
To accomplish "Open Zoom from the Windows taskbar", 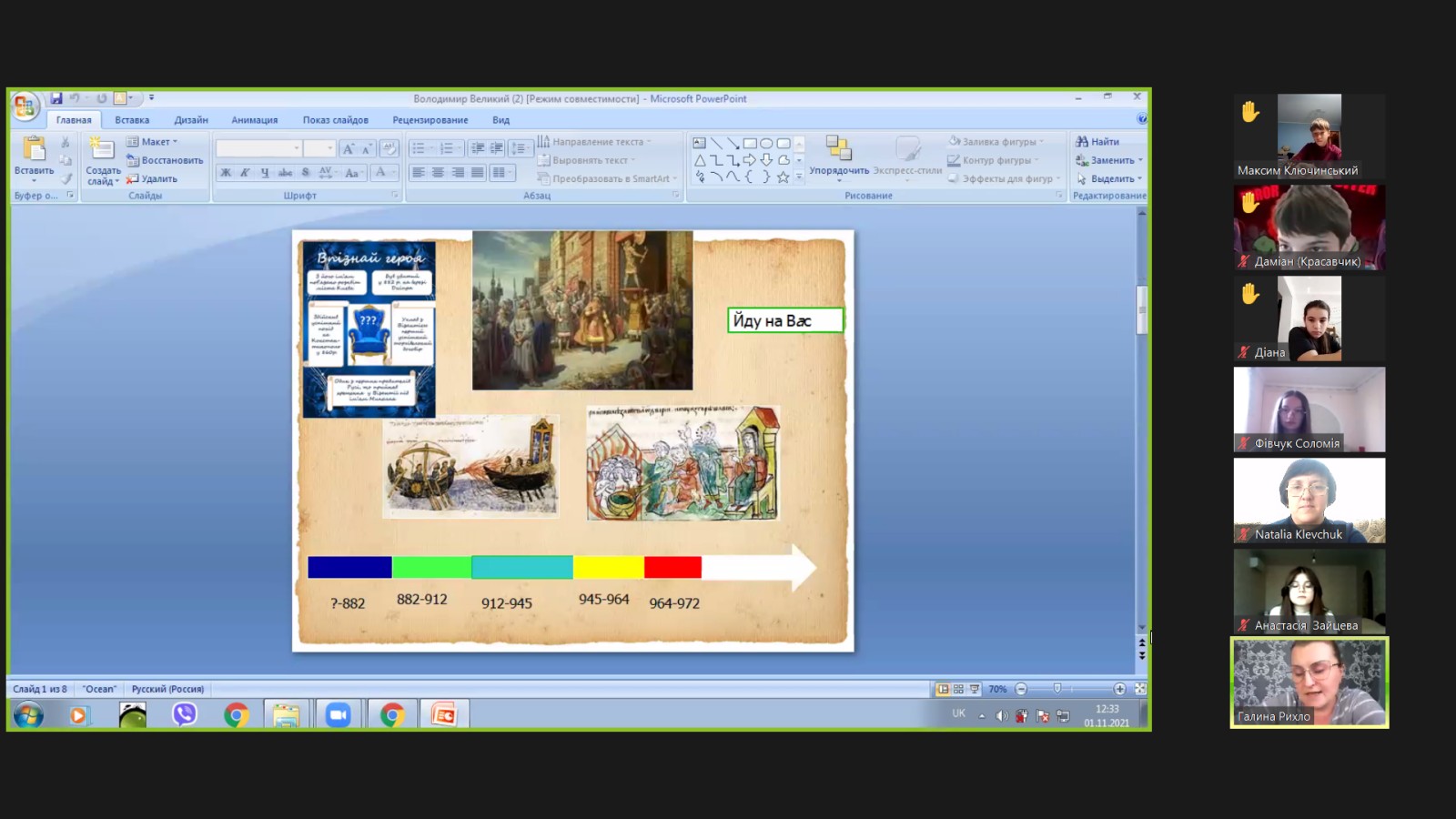I will [338, 715].
